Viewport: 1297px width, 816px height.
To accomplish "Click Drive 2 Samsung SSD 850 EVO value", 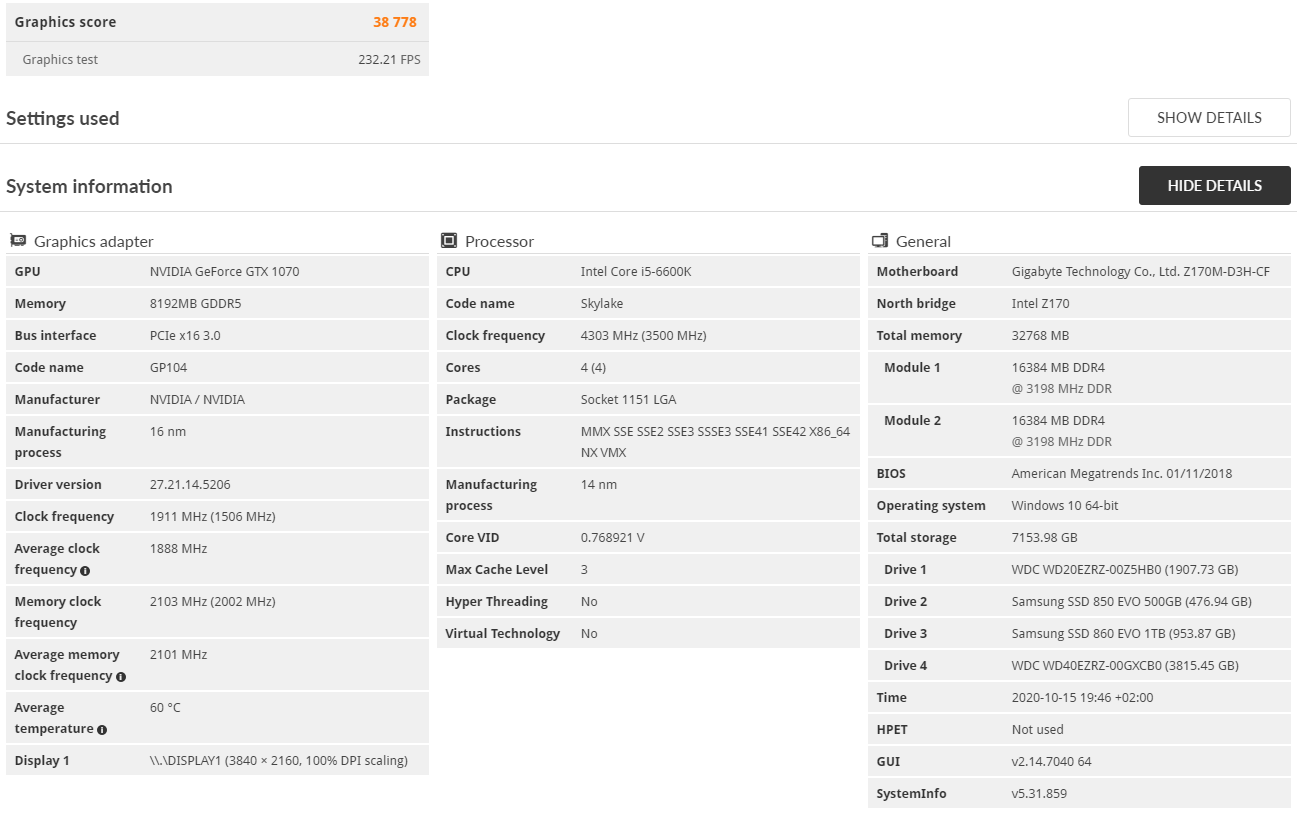I will pyautogui.click(x=1132, y=601).
